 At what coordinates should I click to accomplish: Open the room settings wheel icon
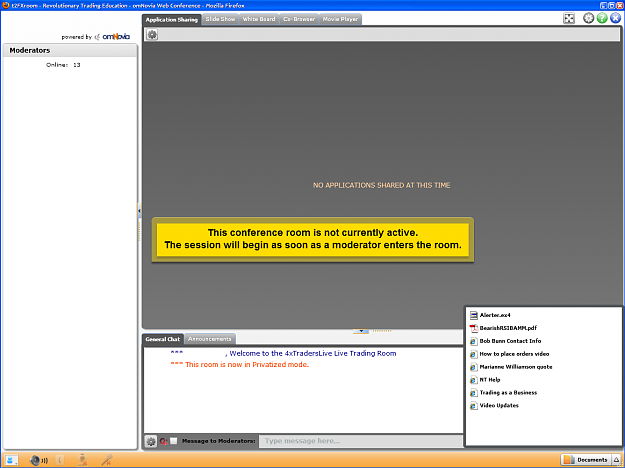coord(588,18)
